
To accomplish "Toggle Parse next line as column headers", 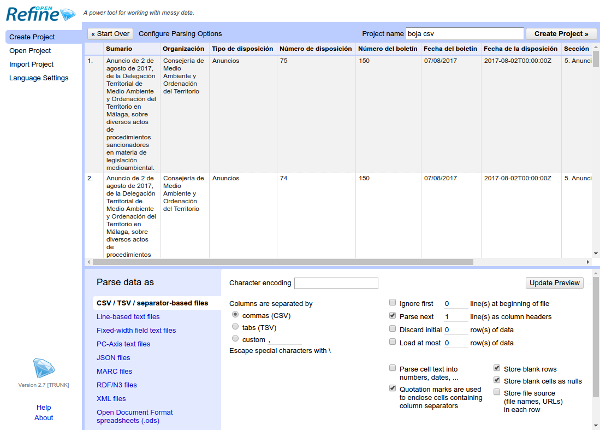I will (392, 316).
